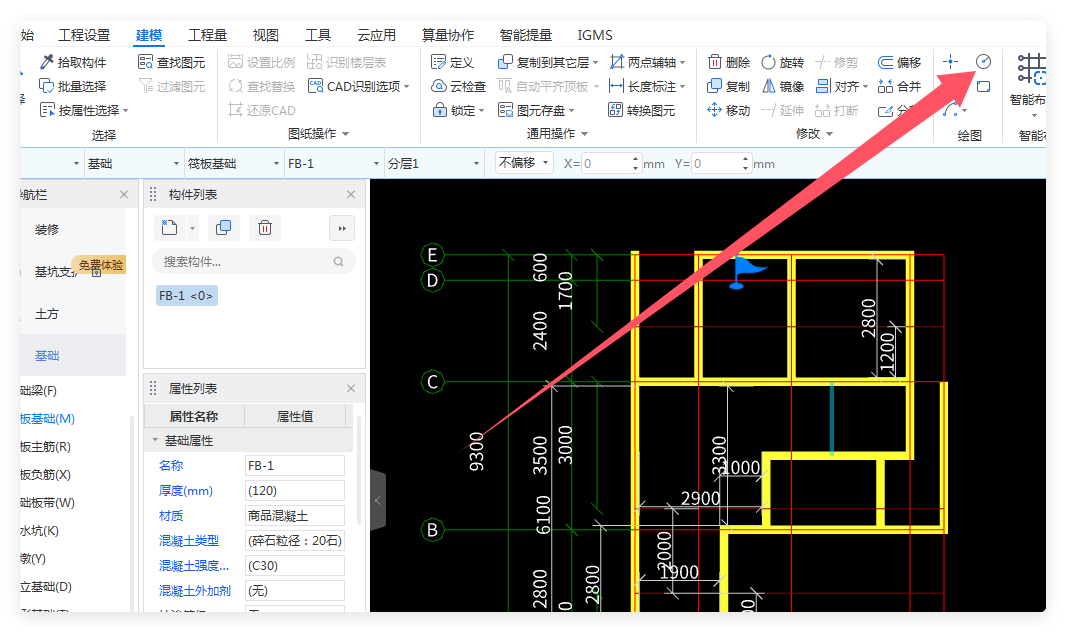This screenshot has height=632, width=1066.
Task: Click the delete trash icon in 构件列表
Action: click(x=265, y=228)
